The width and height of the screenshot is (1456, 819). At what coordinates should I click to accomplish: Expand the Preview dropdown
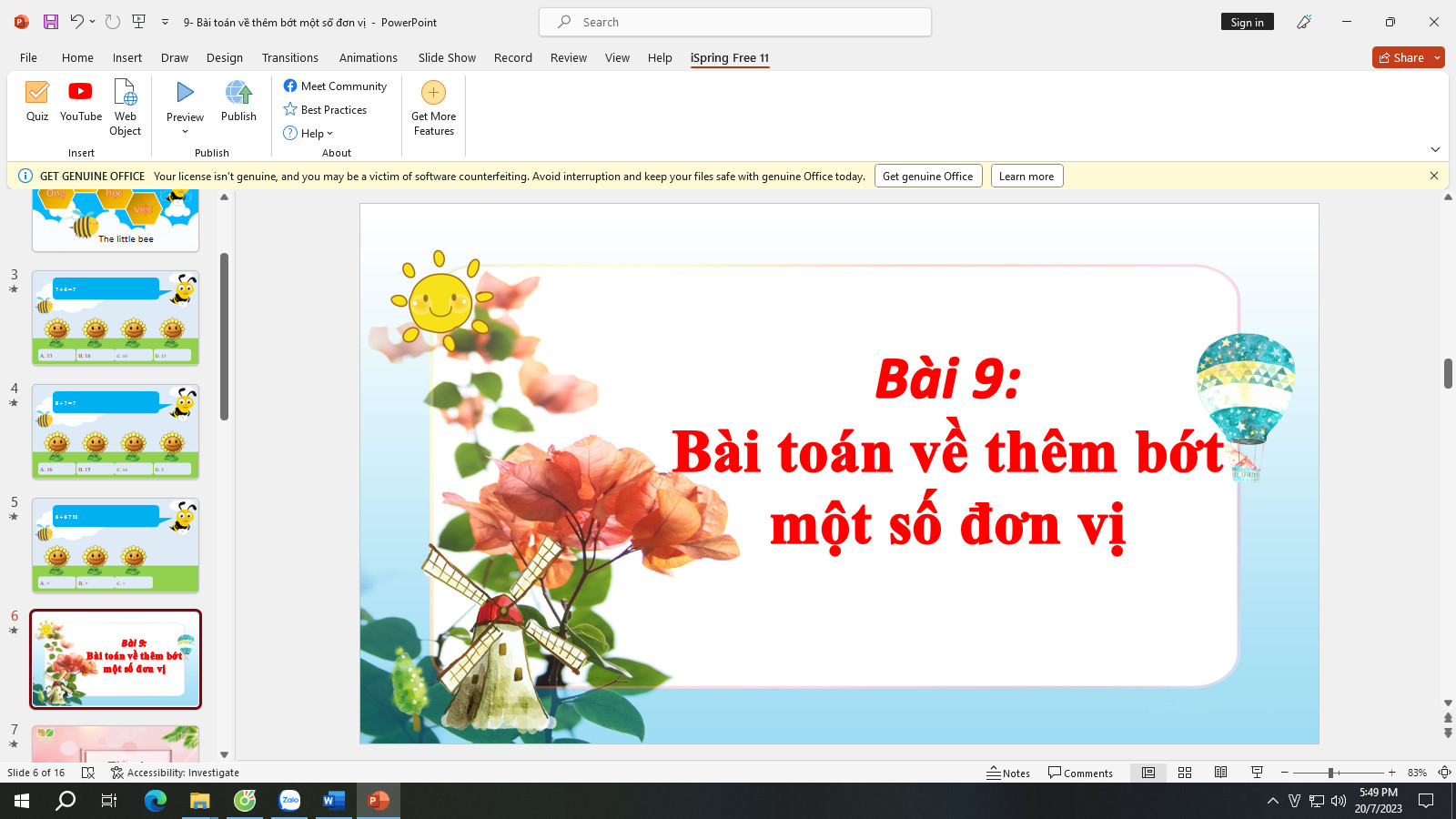tap(185, 132)
